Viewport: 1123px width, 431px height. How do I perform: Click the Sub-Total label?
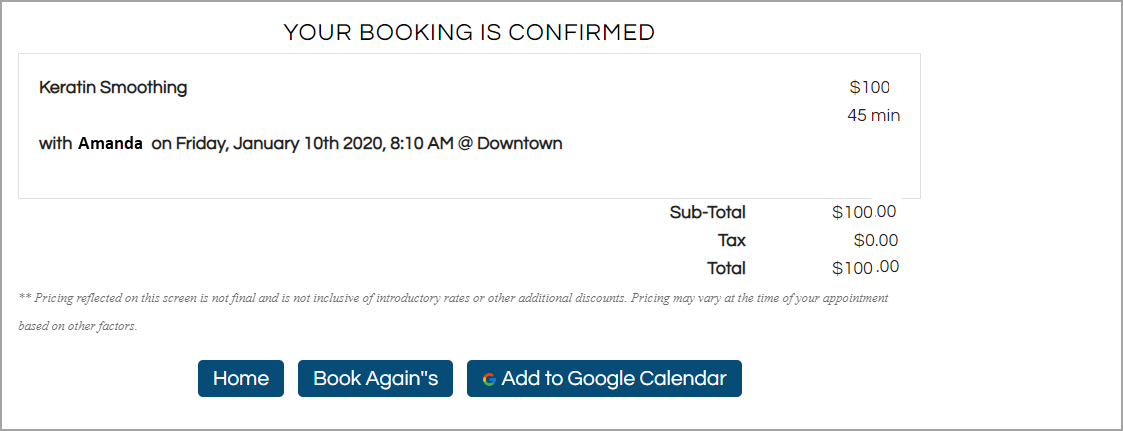(x=708, y=213)
